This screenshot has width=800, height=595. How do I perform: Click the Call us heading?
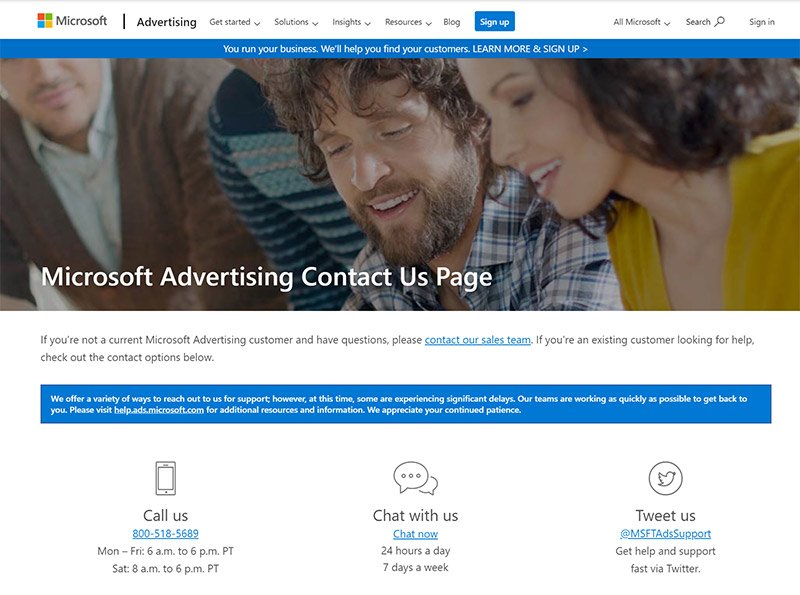(165, 515)
